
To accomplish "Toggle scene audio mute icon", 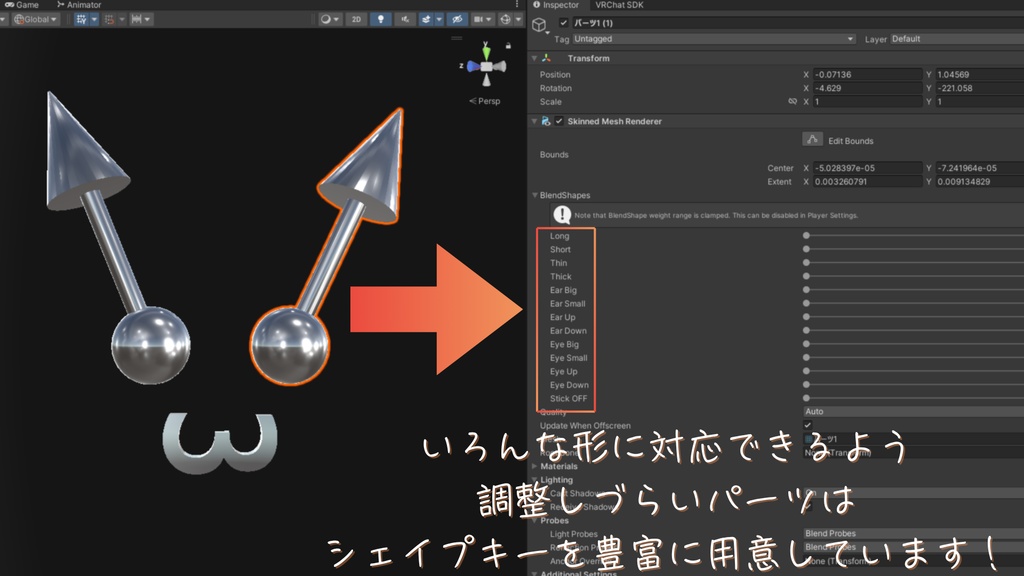I will pos(405,20).
